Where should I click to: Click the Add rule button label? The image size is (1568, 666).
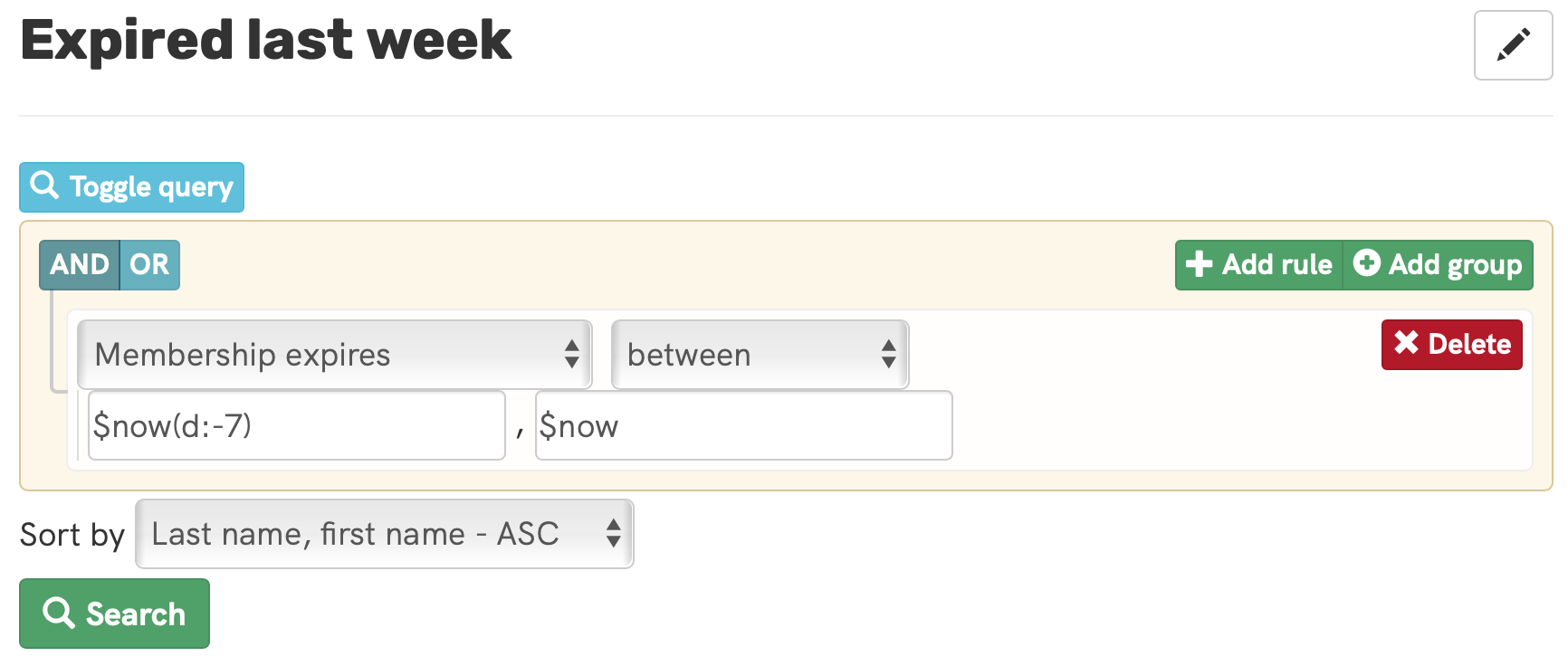tap(1276, 264)
